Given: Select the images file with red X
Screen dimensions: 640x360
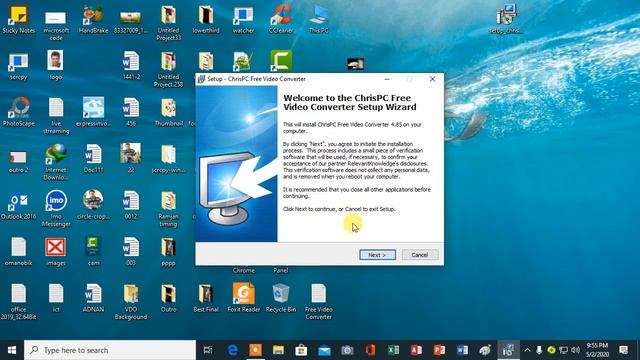Looking at the screenshot, I should [56, 251].
